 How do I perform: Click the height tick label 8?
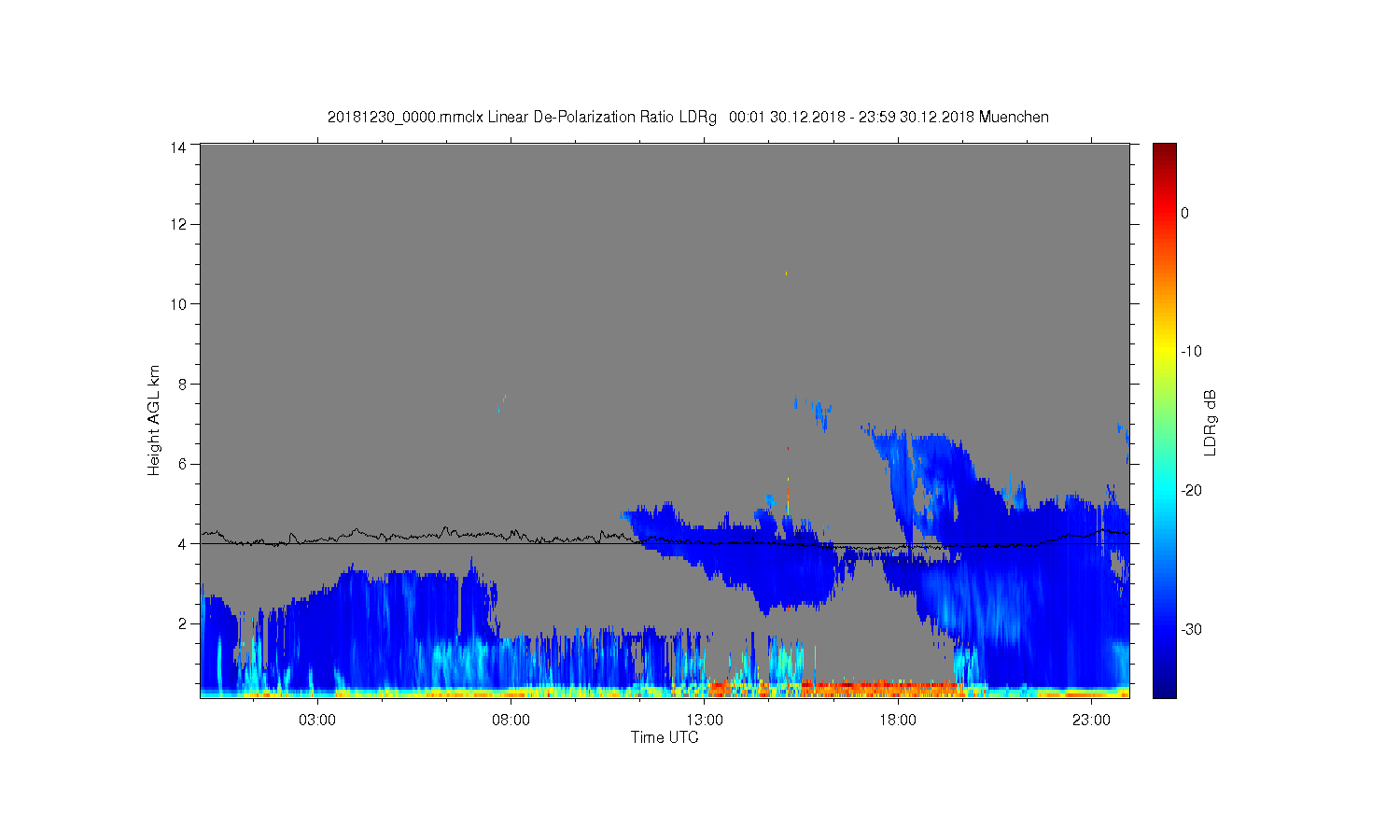tap(183, 384)
